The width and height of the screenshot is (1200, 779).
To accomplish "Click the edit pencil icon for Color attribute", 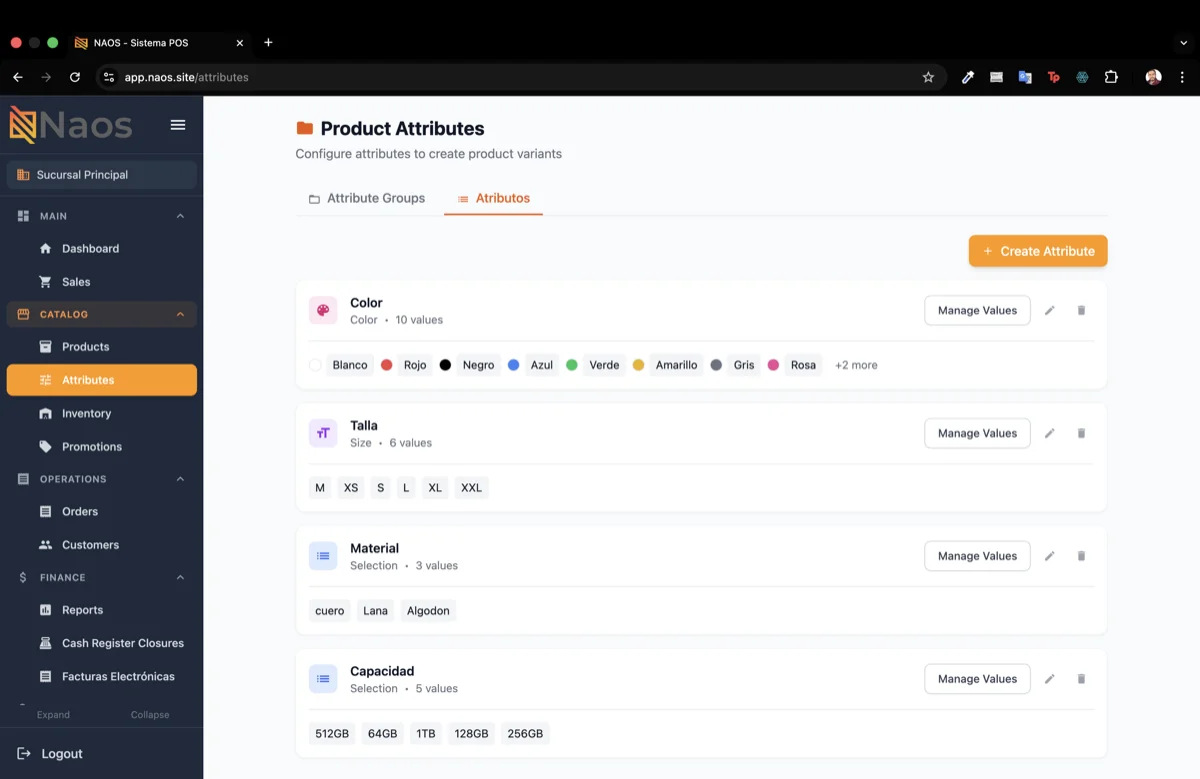I will pos(1049,310).
